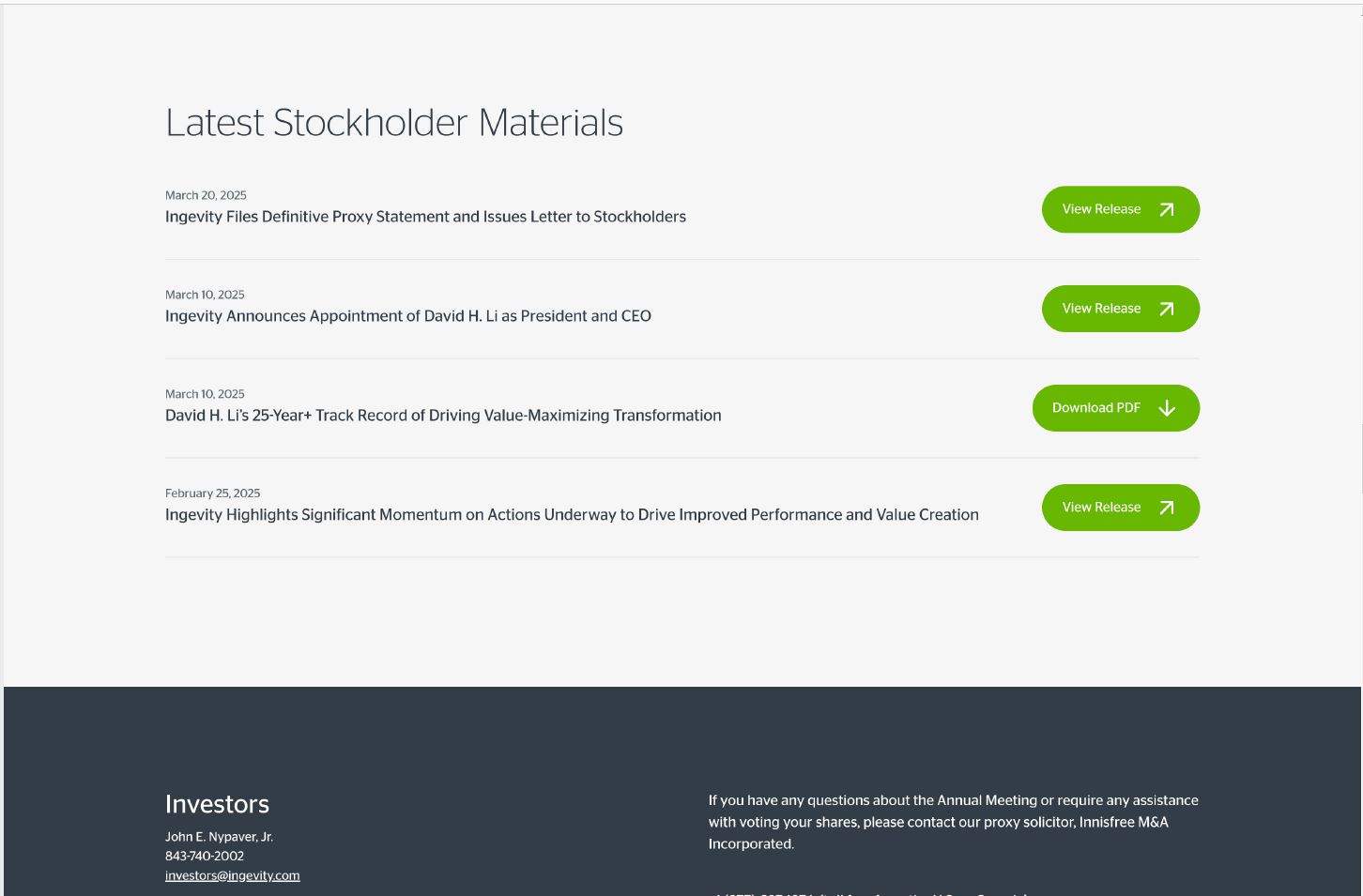
Task: Click the arrow icon for the CEO appointment release
Action: [x=1167, y=309]
